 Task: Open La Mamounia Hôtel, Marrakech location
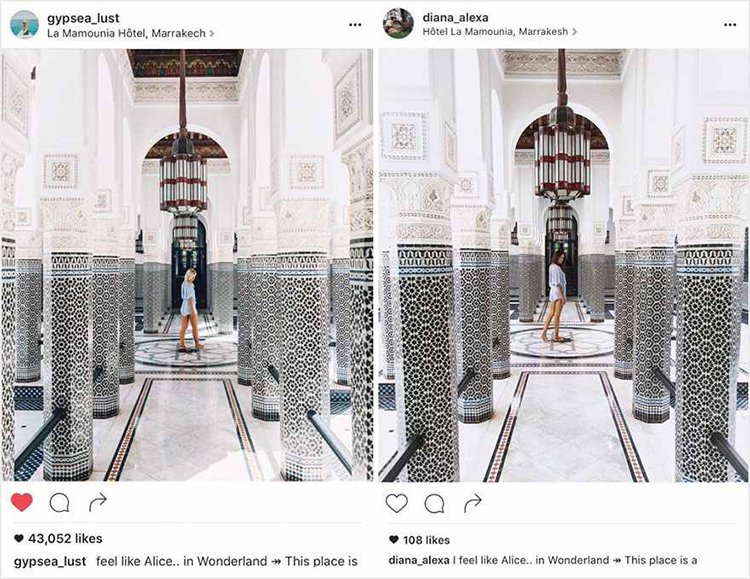(126, 33)
